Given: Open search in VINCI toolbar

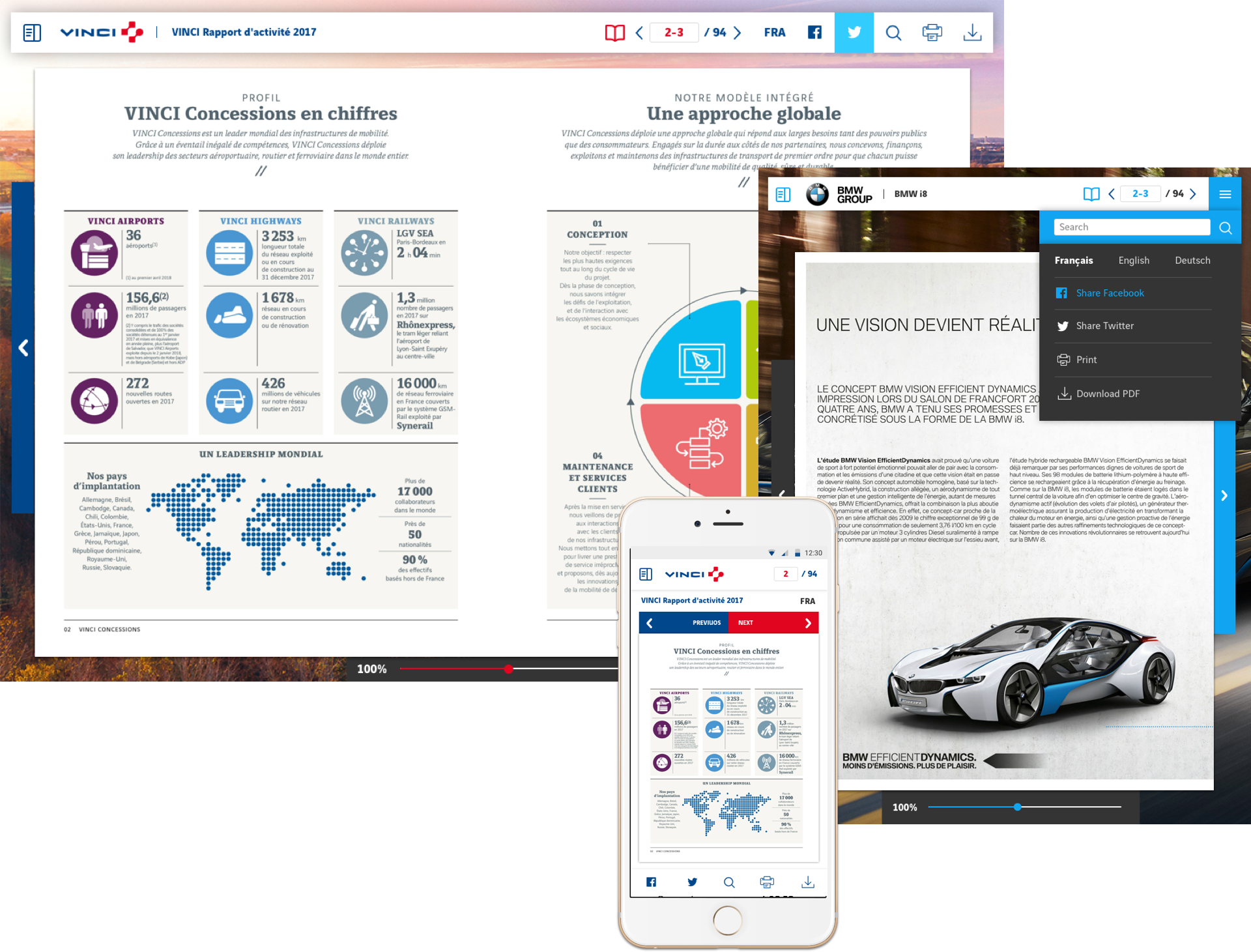Looking at the screenshot, I should click(x=893, y=33).
